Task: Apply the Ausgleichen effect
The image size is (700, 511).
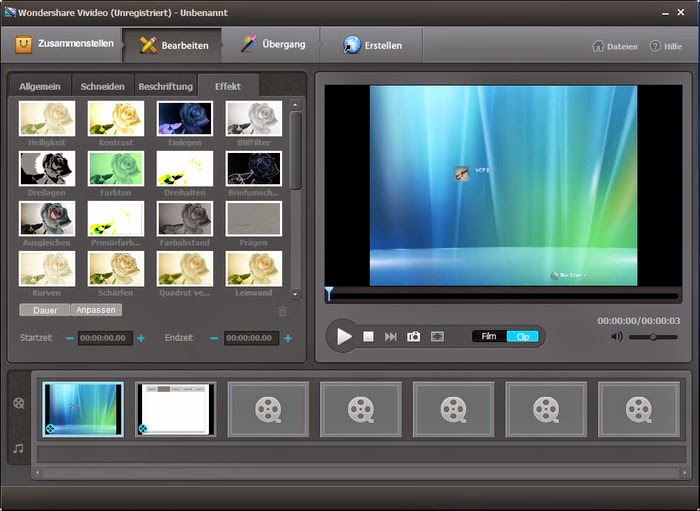Action: coord(47,218)
